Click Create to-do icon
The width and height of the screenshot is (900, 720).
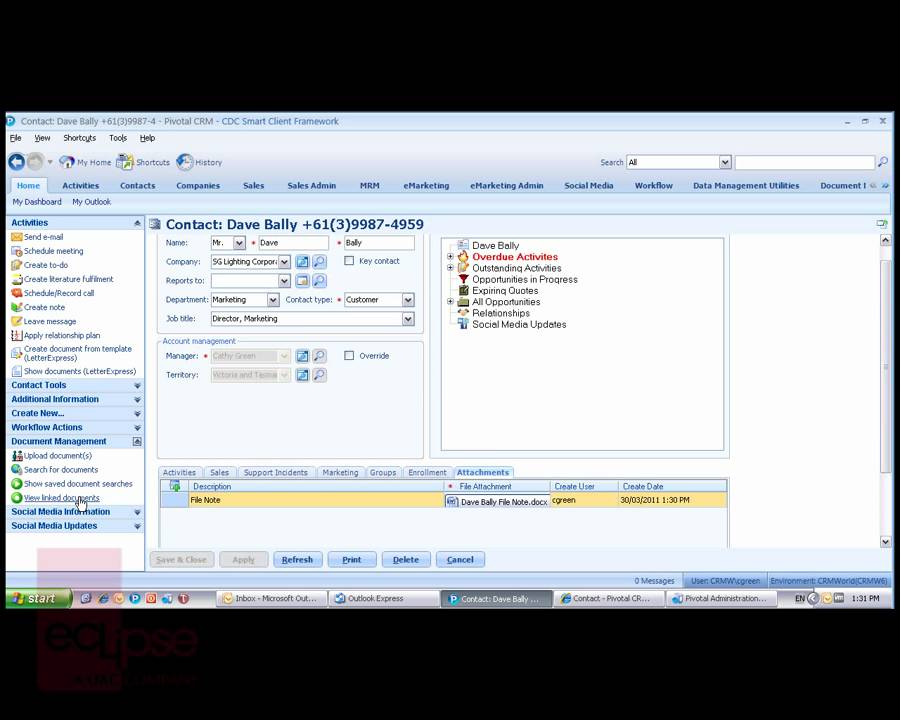(x=17, y=265)
